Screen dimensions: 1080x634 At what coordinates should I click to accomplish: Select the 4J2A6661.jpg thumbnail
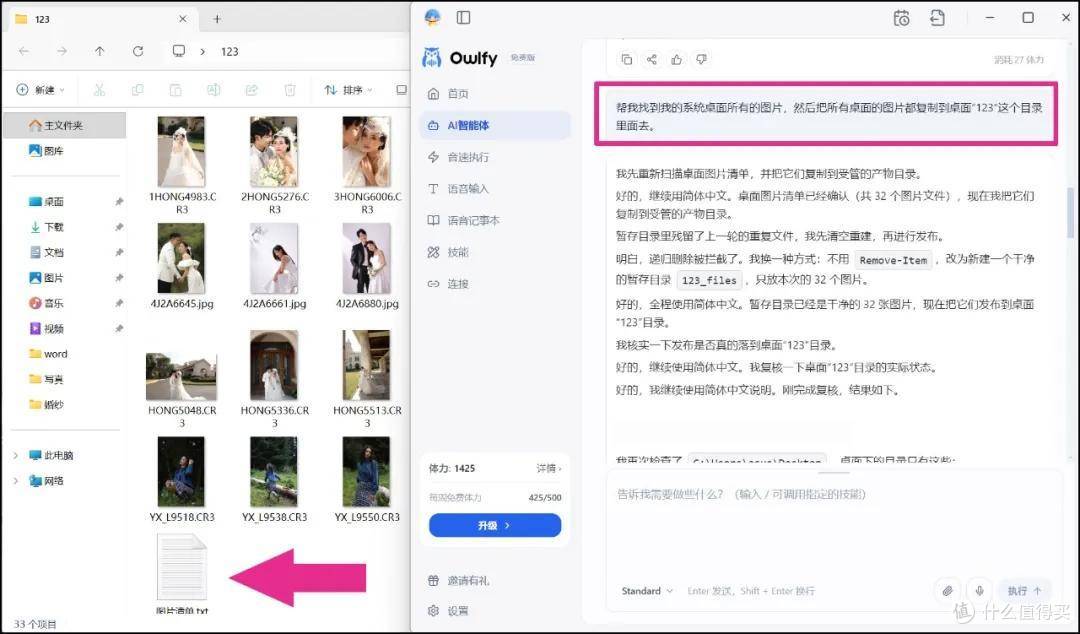274,258
